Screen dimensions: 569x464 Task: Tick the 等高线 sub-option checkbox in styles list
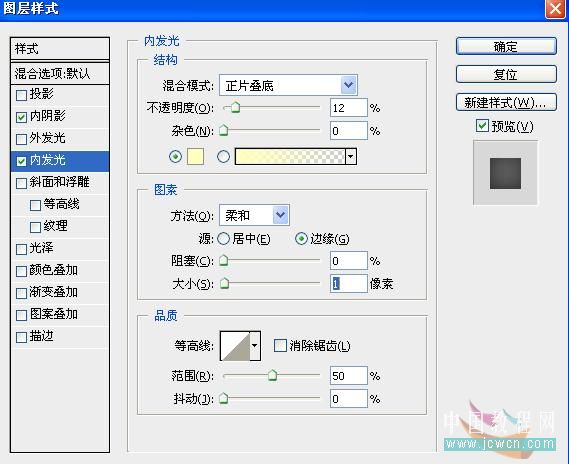point(35,205)
